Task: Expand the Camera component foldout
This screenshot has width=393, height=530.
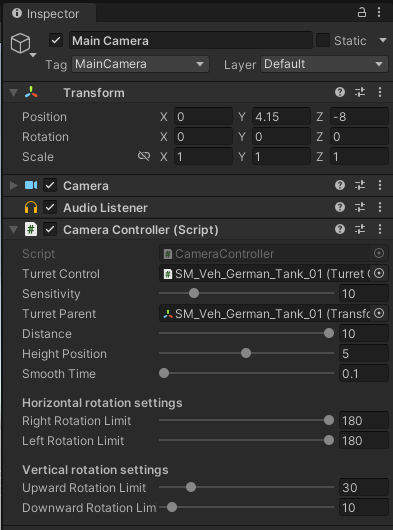Action: point(14,185)
